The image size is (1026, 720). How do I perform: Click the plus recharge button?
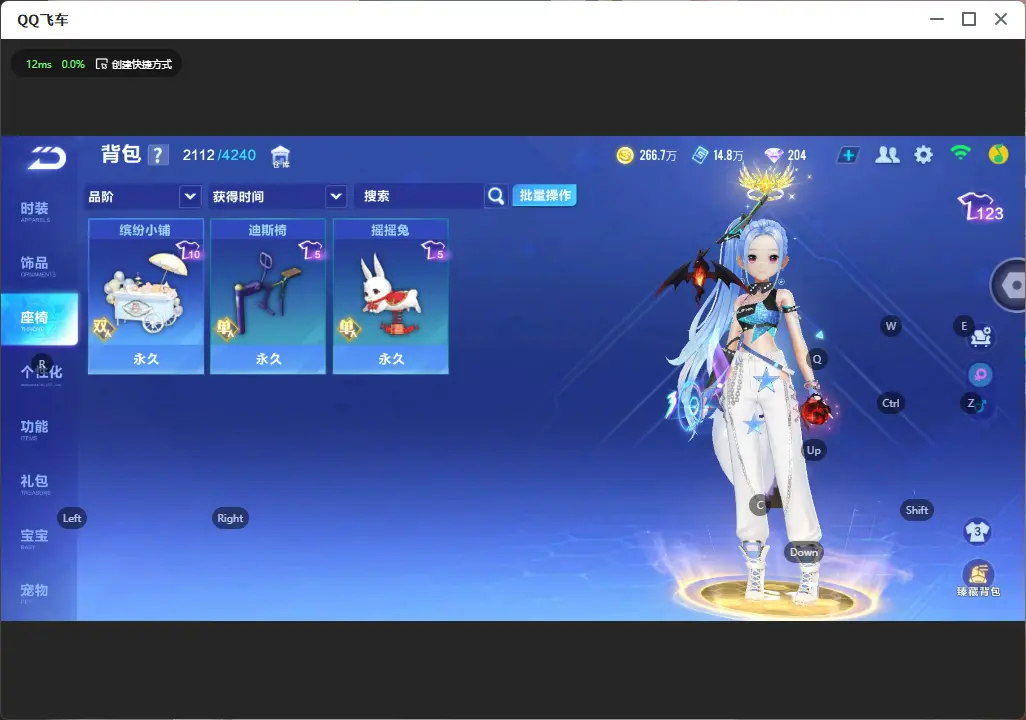848,155
